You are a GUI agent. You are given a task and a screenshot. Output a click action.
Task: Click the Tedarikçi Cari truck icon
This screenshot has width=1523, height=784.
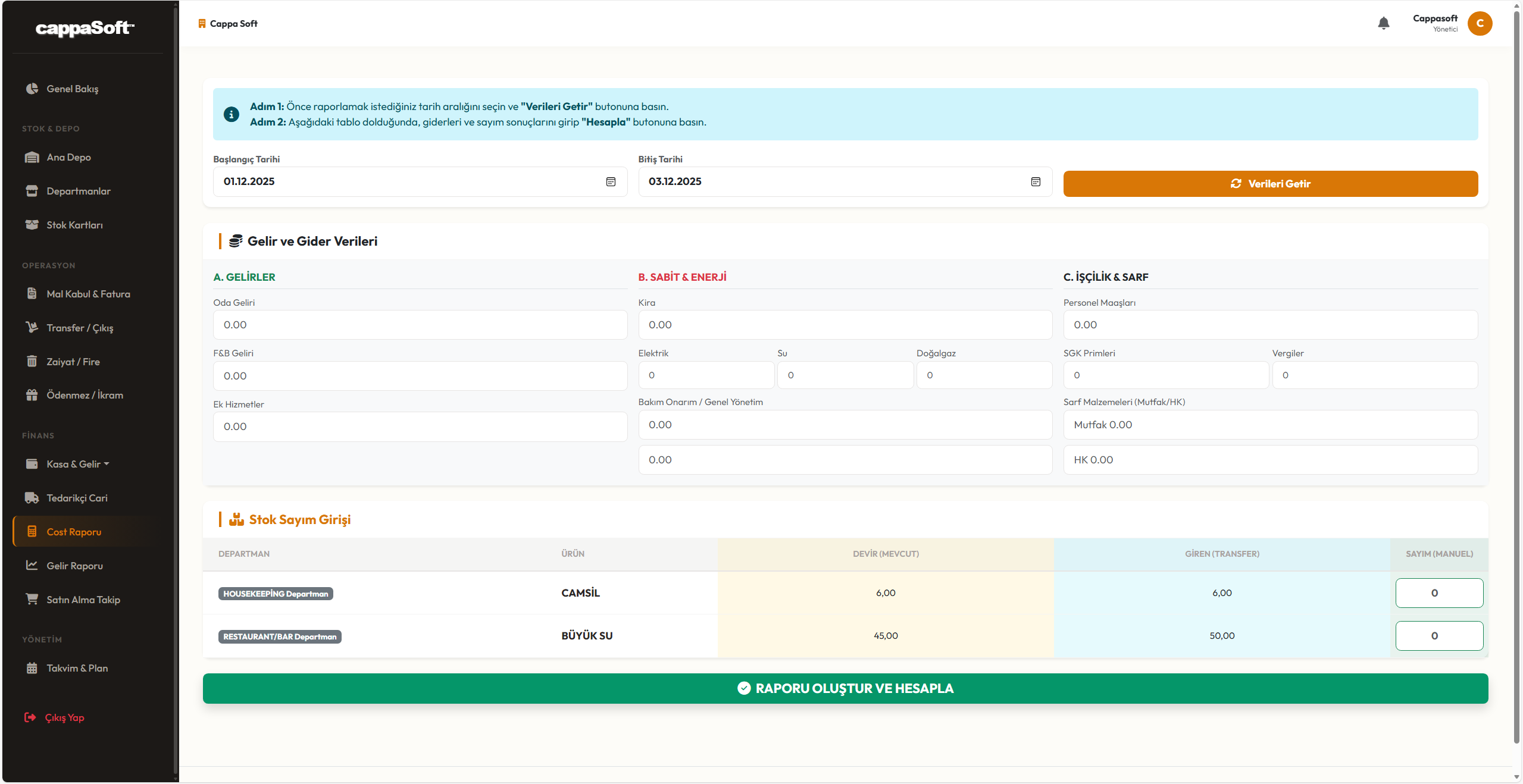32,498
